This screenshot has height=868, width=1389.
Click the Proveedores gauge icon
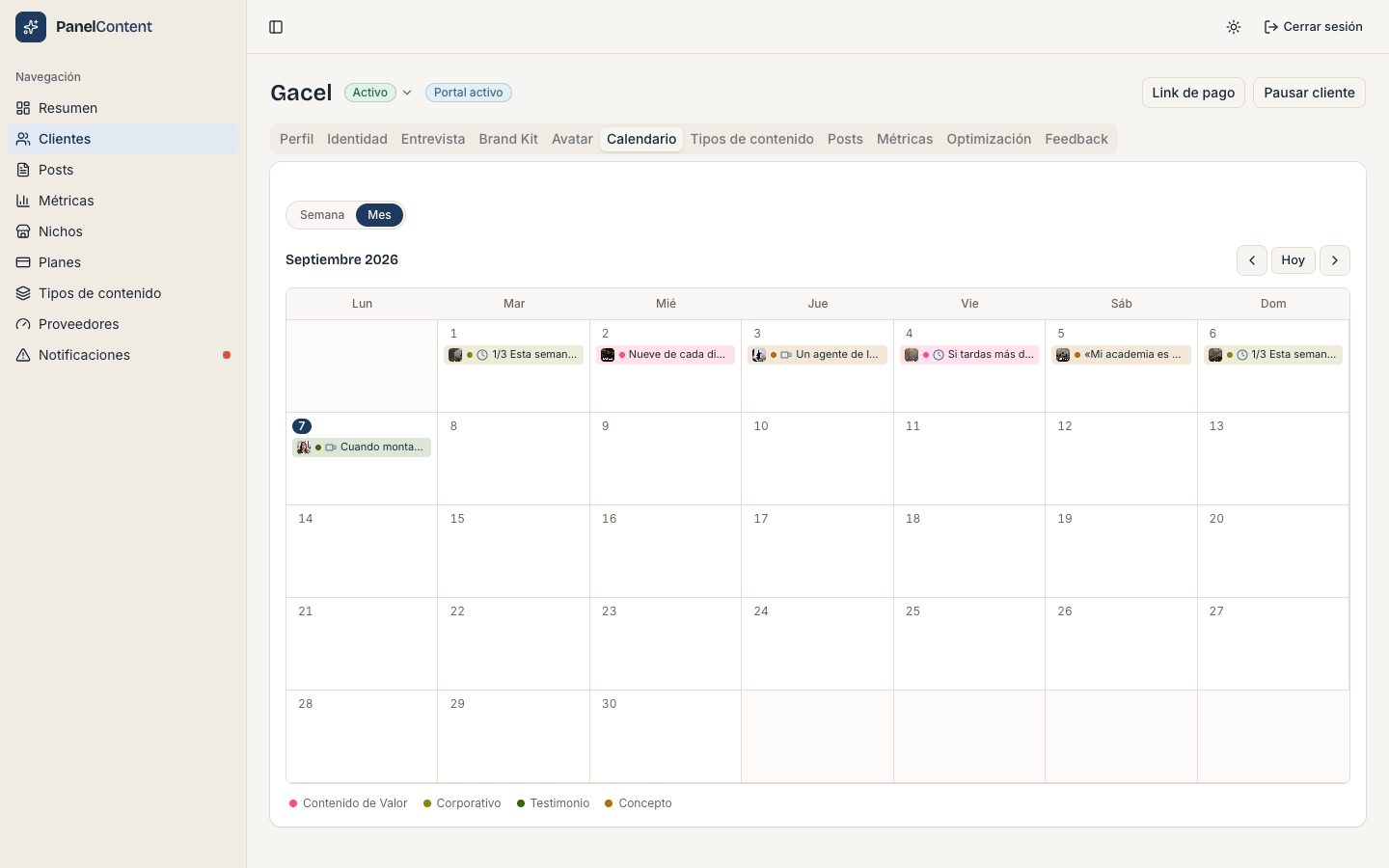pos(23,324)
